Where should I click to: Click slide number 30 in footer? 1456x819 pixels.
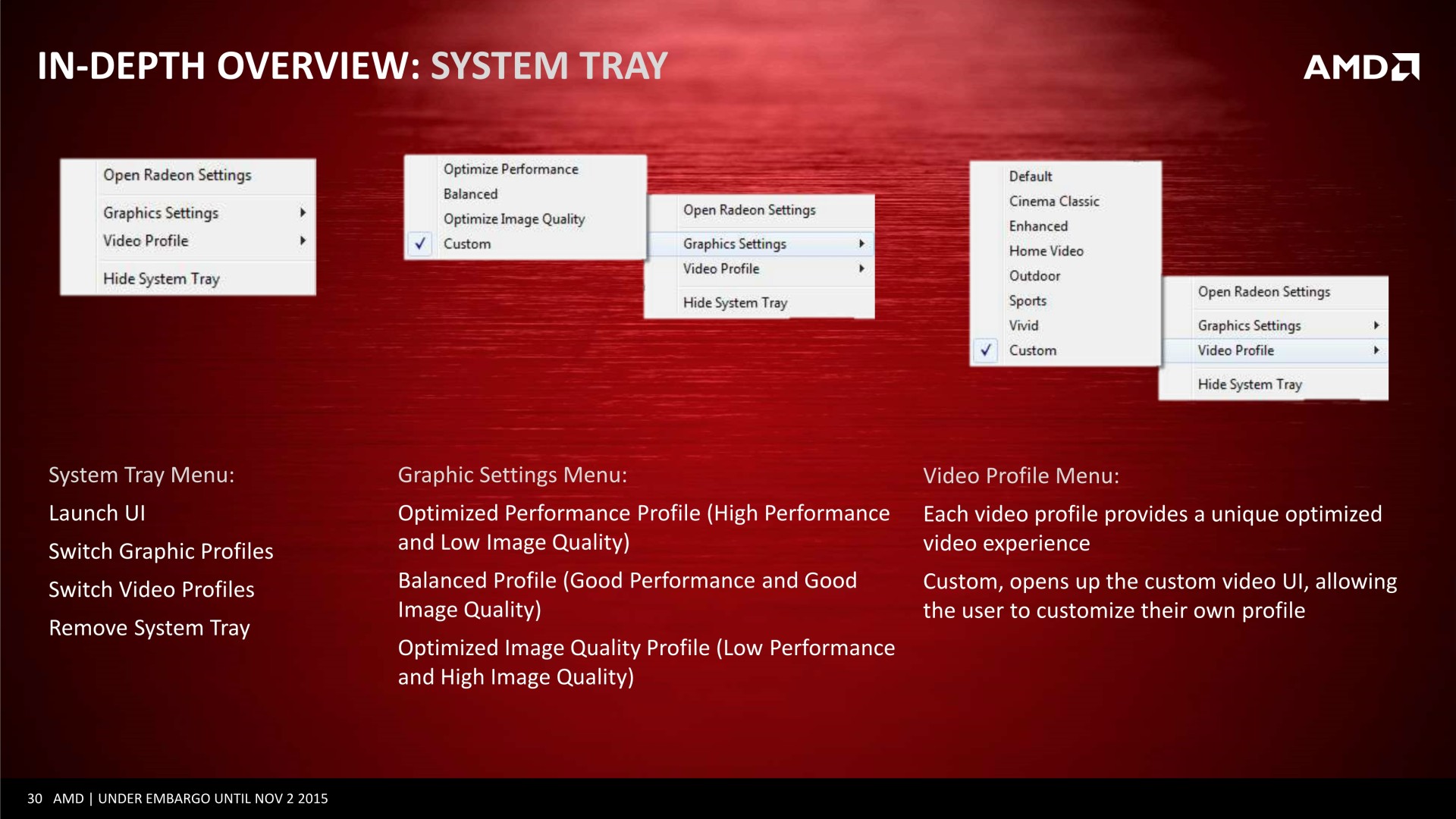34,799
